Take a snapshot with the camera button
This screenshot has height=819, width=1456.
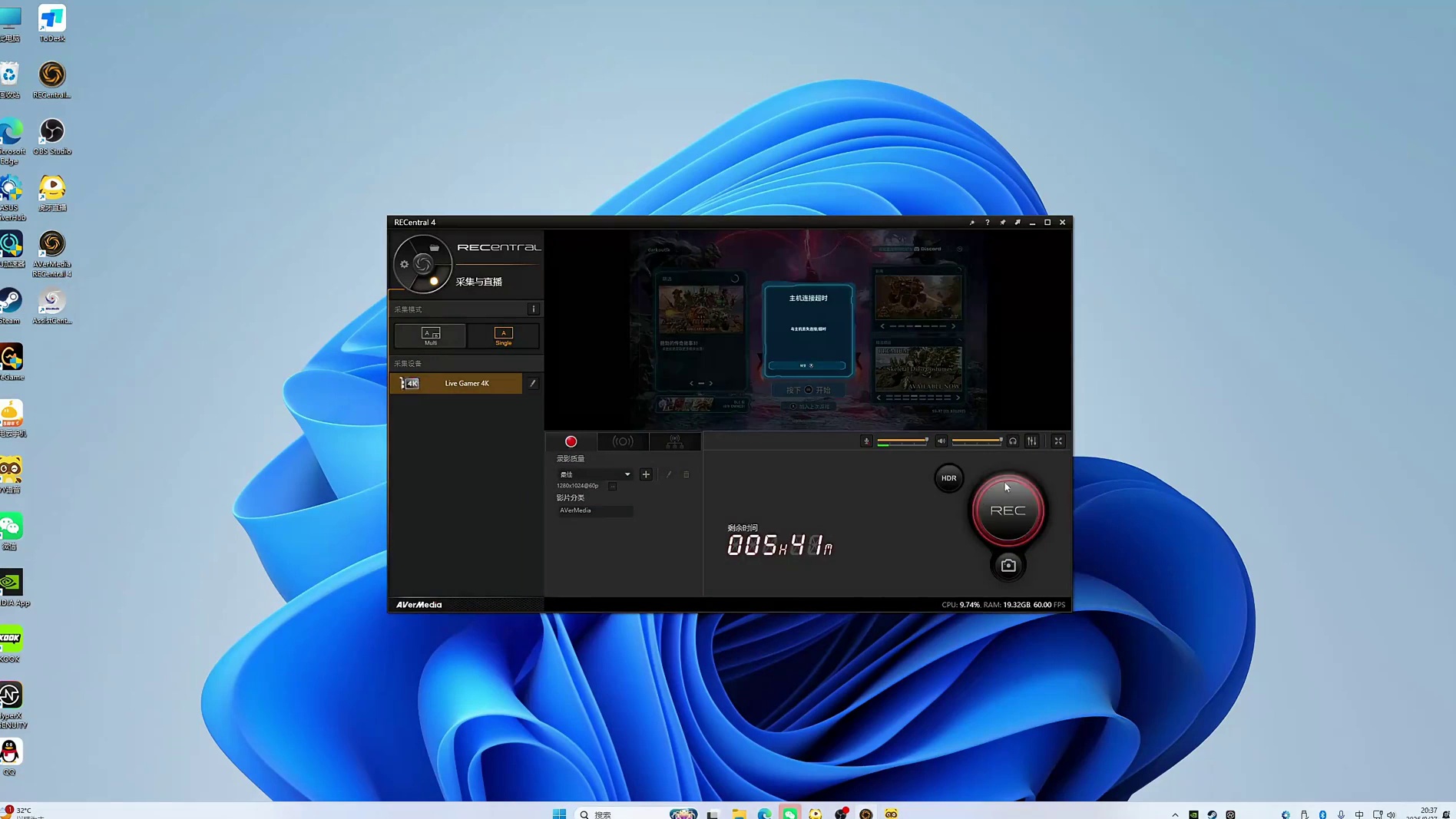coord(1008,566)
